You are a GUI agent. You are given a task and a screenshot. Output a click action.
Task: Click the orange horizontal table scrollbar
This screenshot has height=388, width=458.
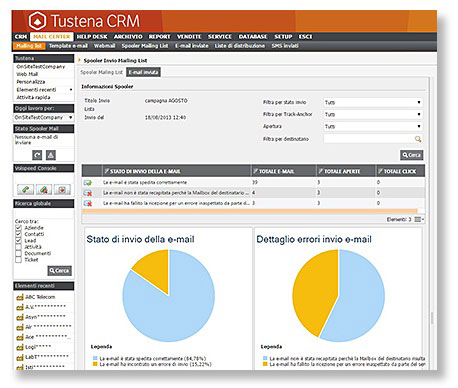click(250, 211)
